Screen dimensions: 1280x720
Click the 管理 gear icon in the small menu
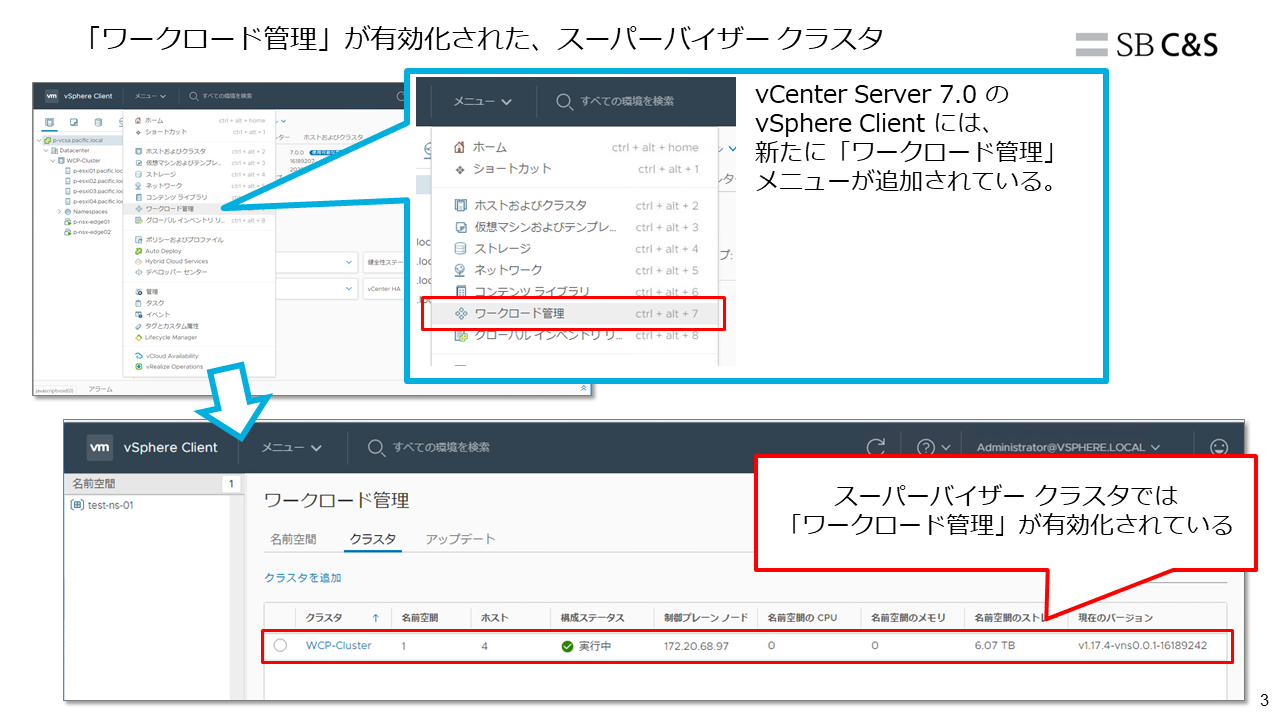pyautogui.click(x=138, y=292)
